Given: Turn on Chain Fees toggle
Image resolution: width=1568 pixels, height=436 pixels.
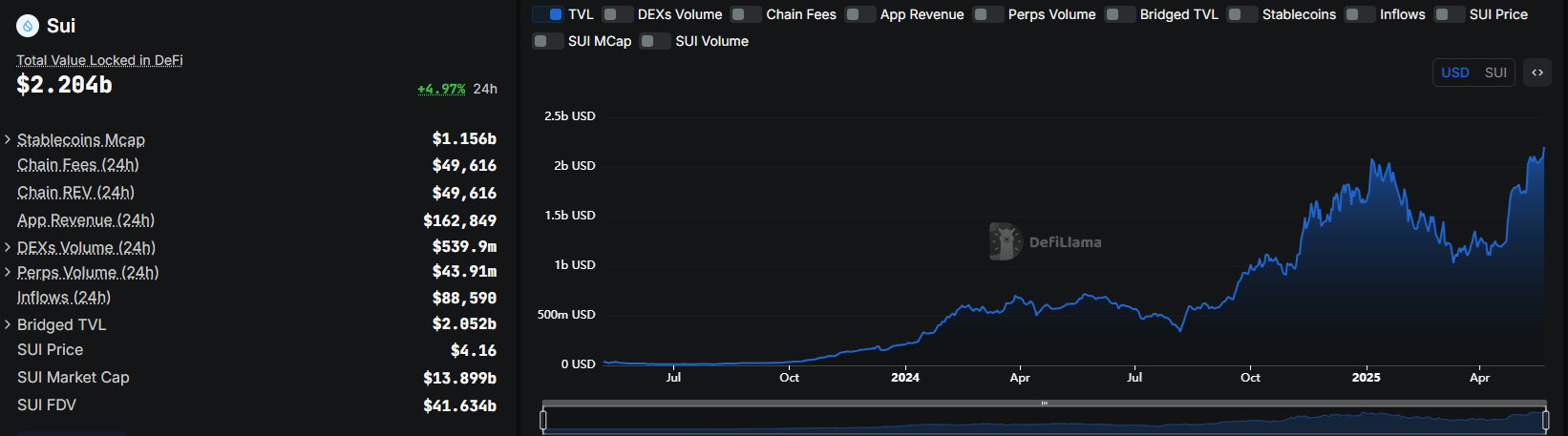Looking at the screenshot, I should coord(746,14).
